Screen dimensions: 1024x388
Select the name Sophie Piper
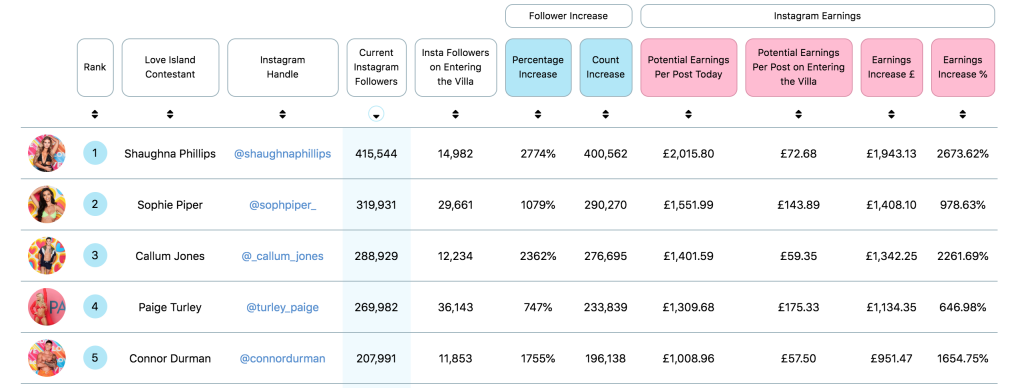[170, 205]
